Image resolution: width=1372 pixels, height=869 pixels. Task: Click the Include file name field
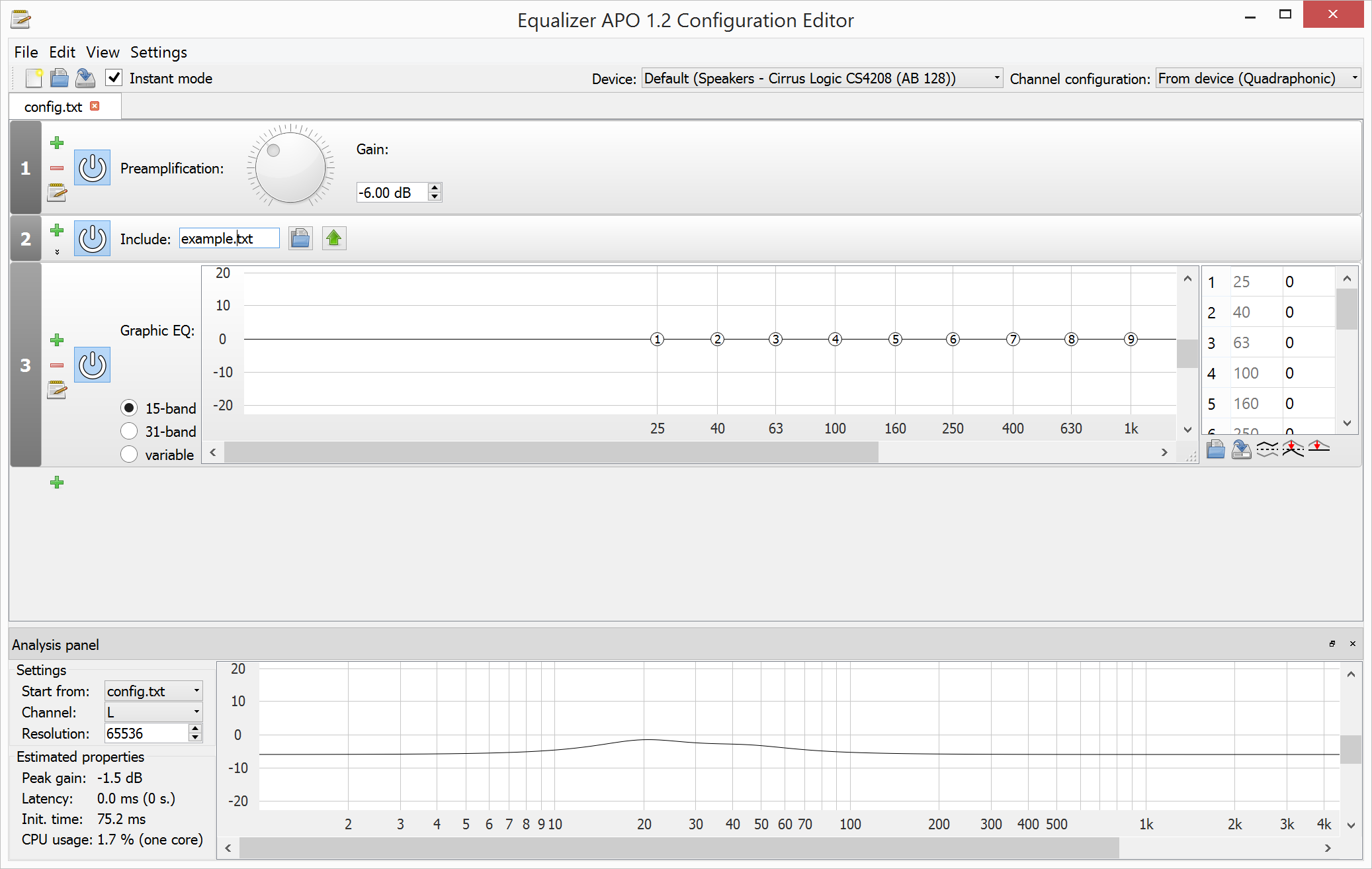(x=230, y=238)
